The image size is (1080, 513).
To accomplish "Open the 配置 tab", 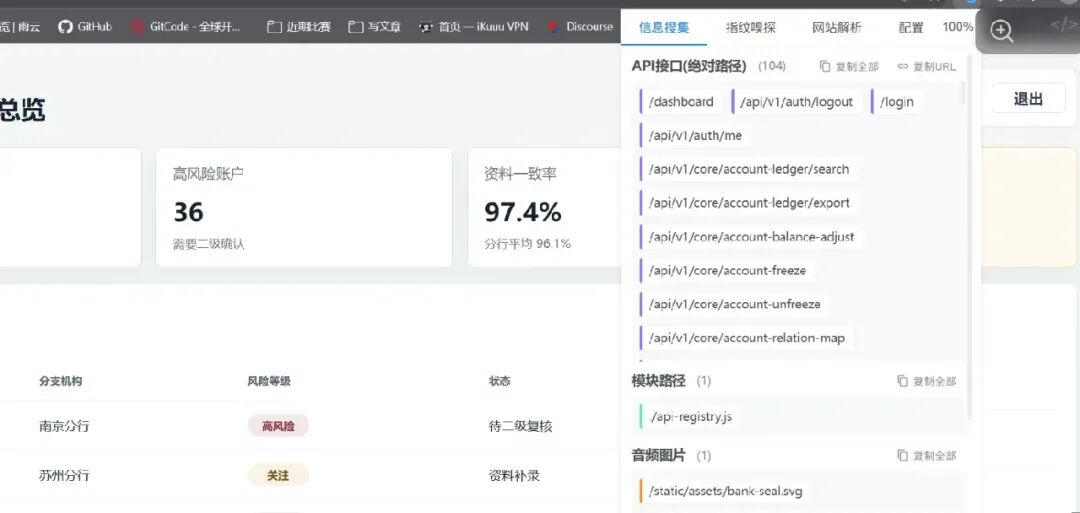I will click(x=911, y=28).
